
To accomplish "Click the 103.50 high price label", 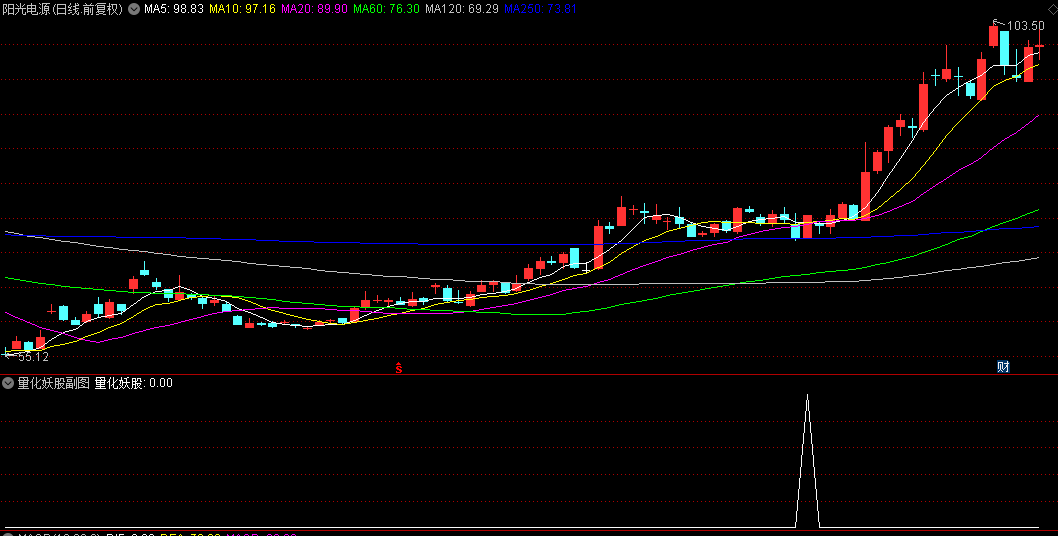I will pyautogui.click(x=1024, y=26).
